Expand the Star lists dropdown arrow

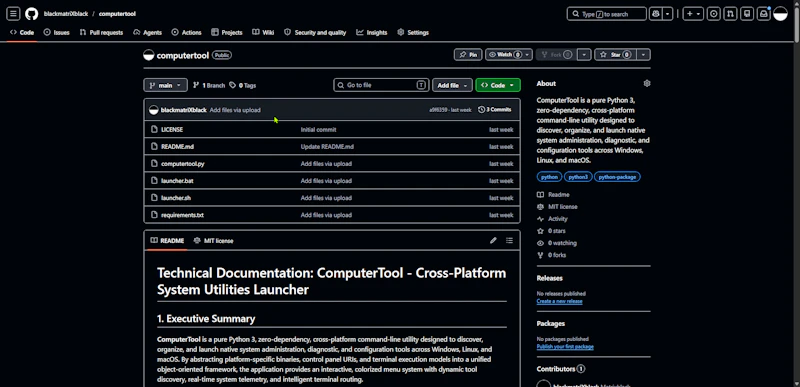(x=644, y=55)
